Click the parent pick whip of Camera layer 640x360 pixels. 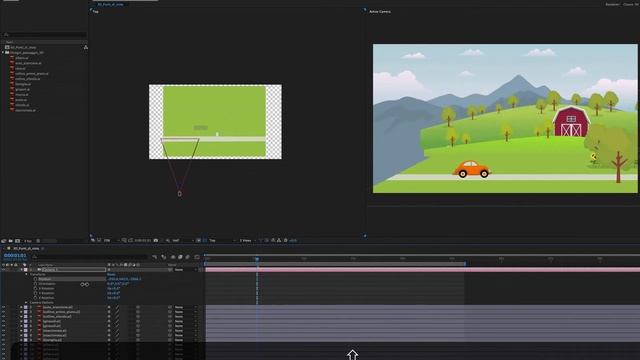[x=170, y=270]
